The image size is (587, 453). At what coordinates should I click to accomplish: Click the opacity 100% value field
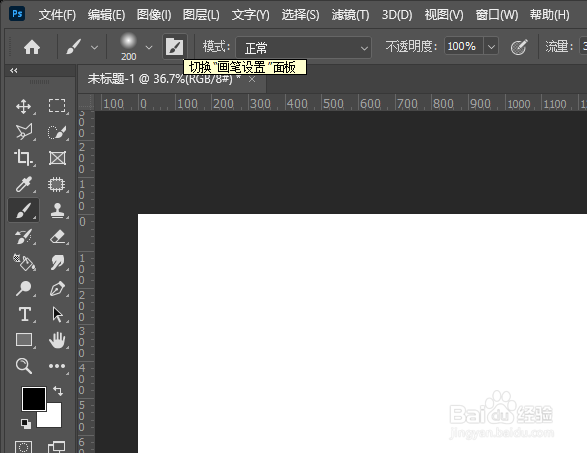pos(463,47)
